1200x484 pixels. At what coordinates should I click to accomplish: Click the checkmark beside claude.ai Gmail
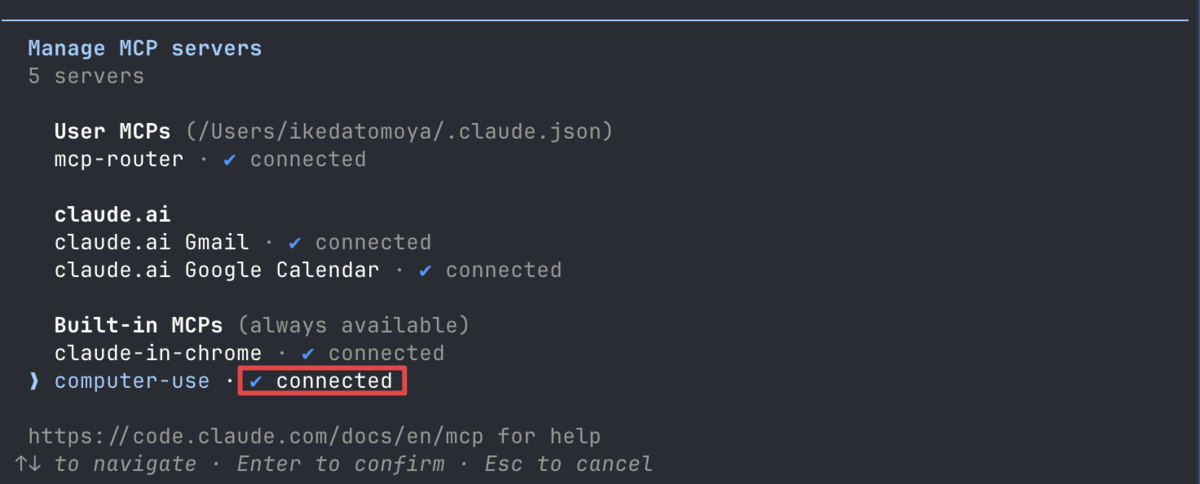coord(295,243)
